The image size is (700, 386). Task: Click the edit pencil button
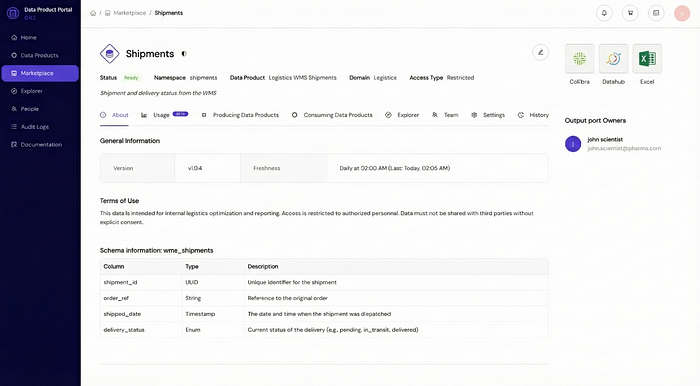540,53
